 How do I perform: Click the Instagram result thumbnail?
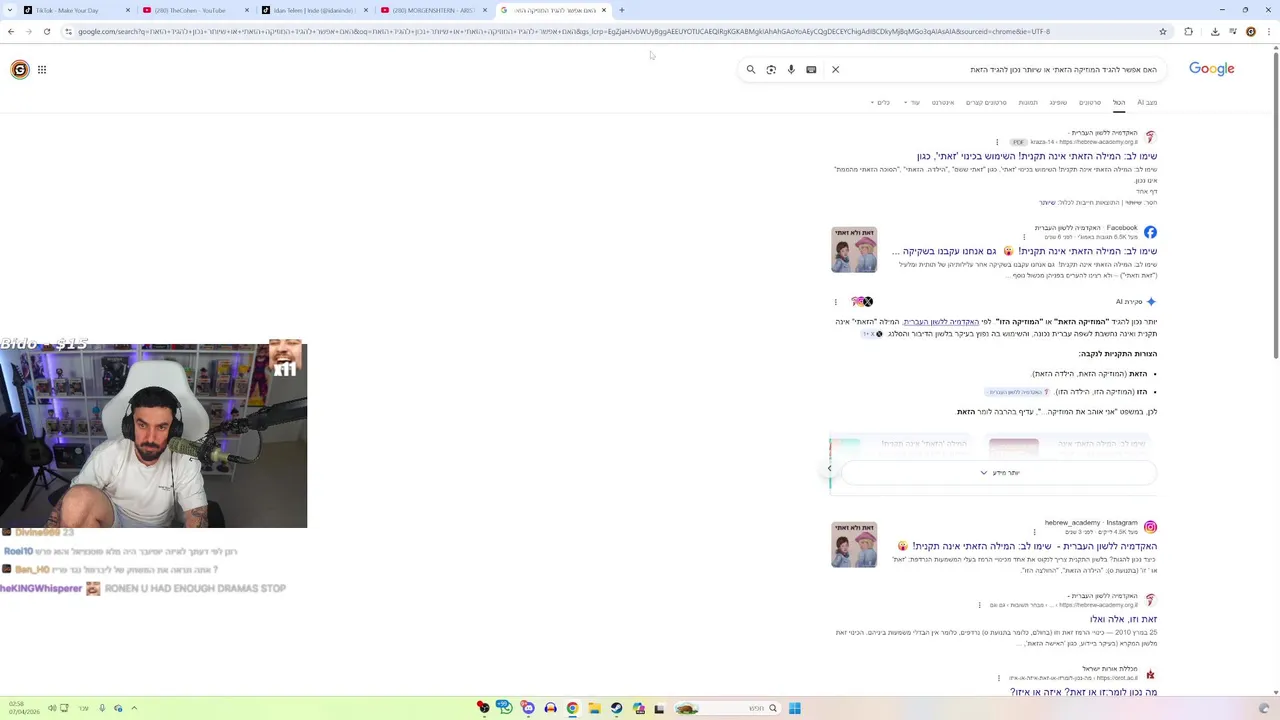click(854, 545)
